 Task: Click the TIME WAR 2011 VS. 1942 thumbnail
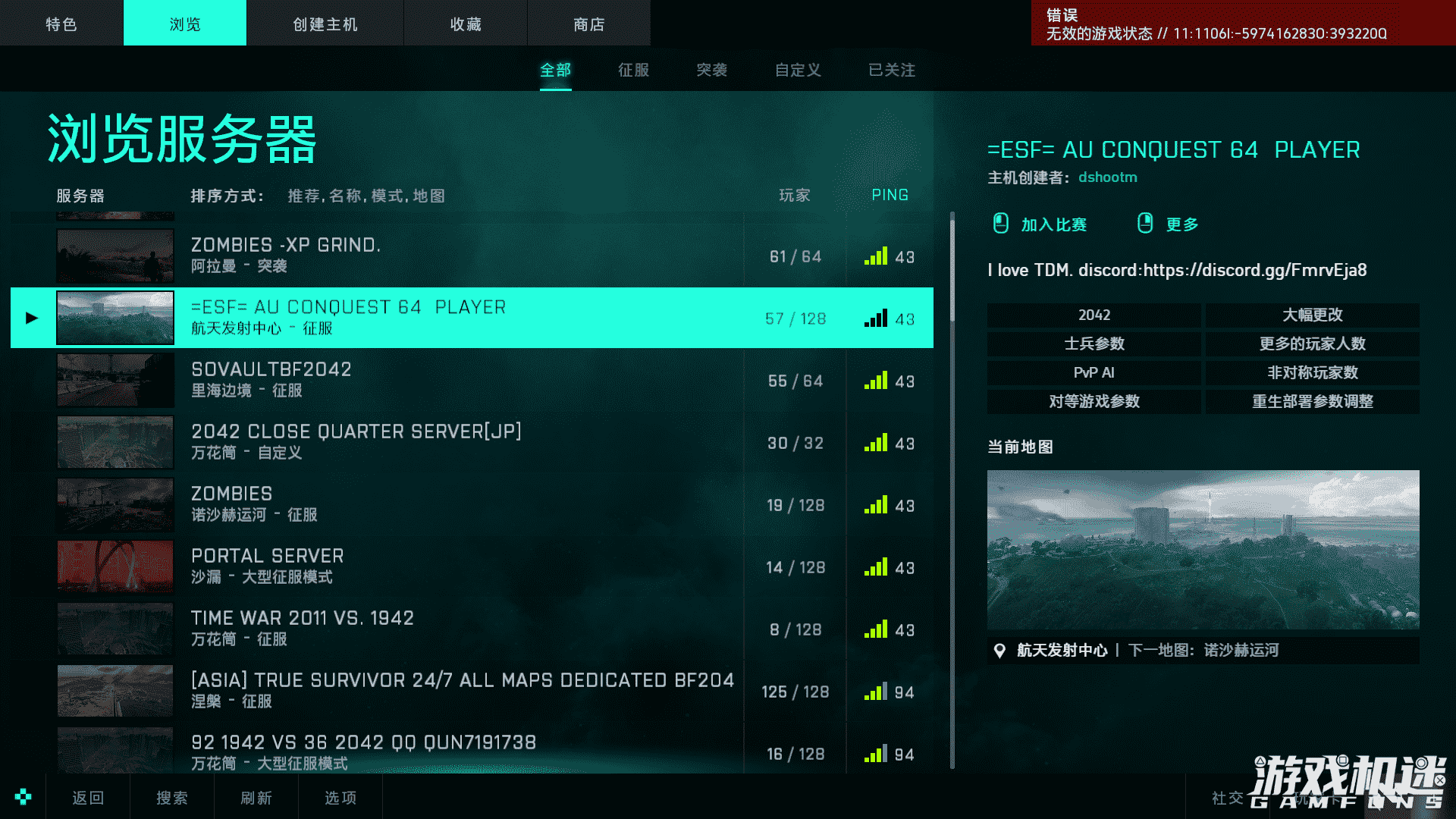[x=115, y=629]
